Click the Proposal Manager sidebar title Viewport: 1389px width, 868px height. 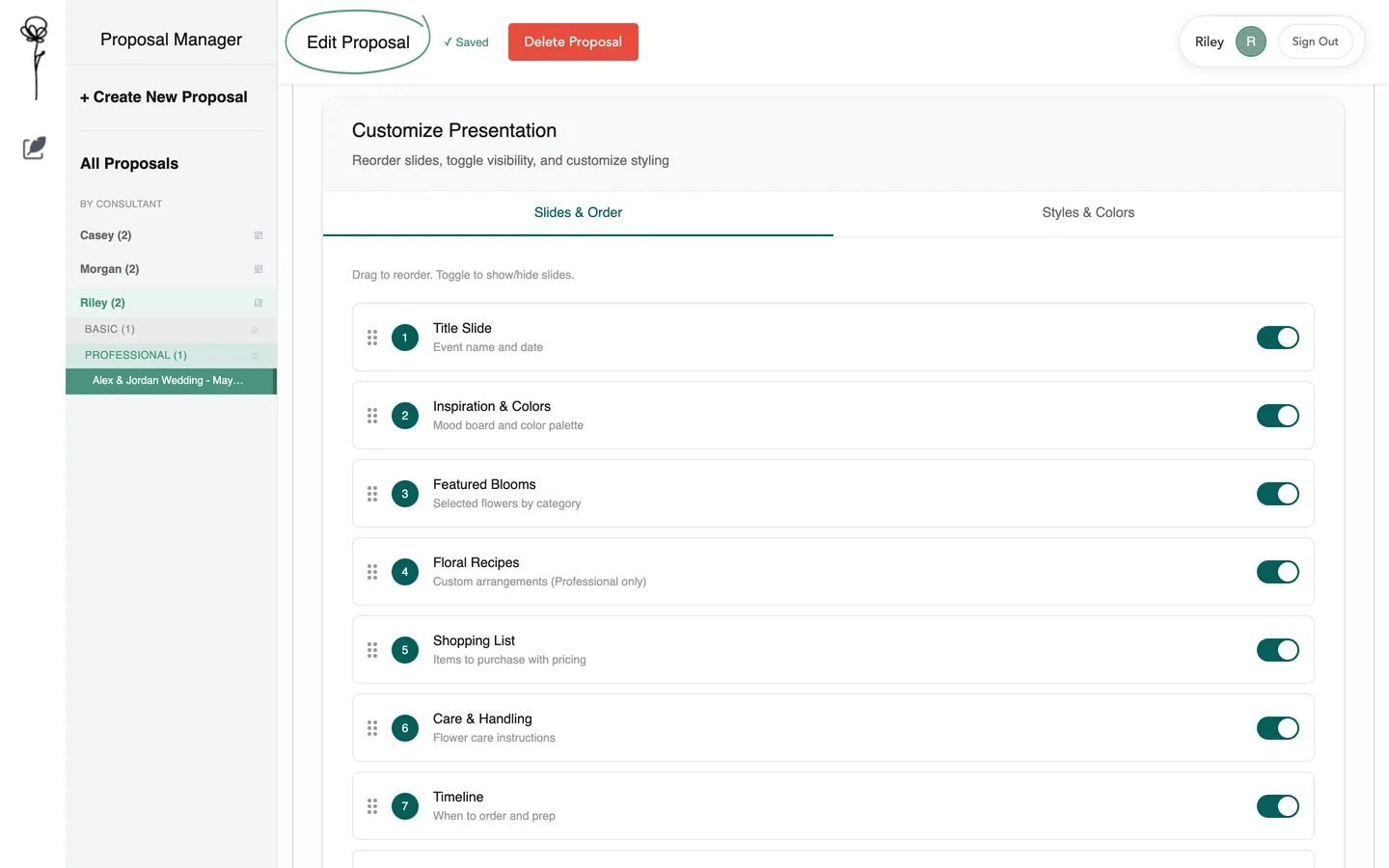171,40
